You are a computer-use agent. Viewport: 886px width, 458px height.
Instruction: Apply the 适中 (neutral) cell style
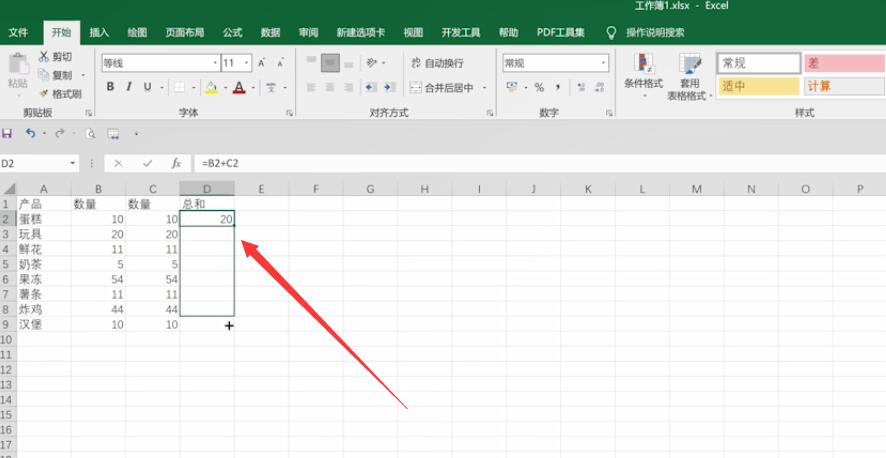coord(759,87)
